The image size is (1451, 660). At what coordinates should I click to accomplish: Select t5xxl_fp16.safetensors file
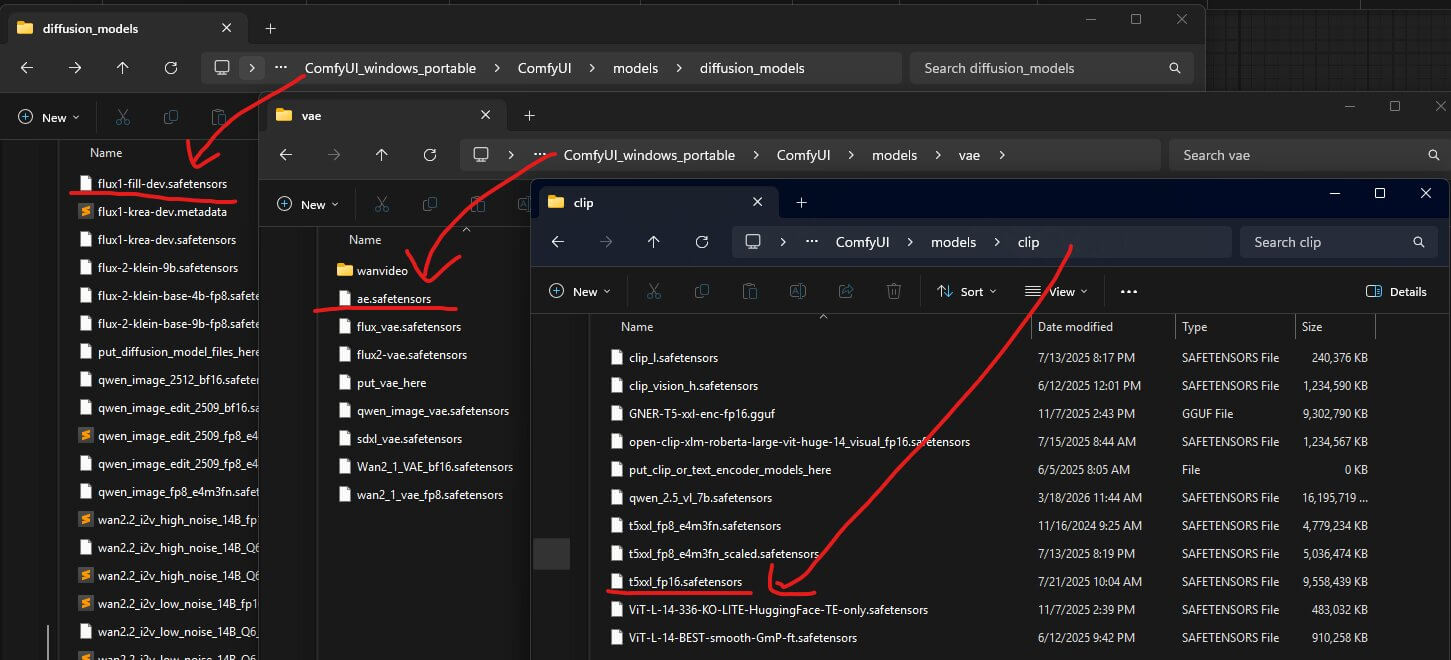685,581
